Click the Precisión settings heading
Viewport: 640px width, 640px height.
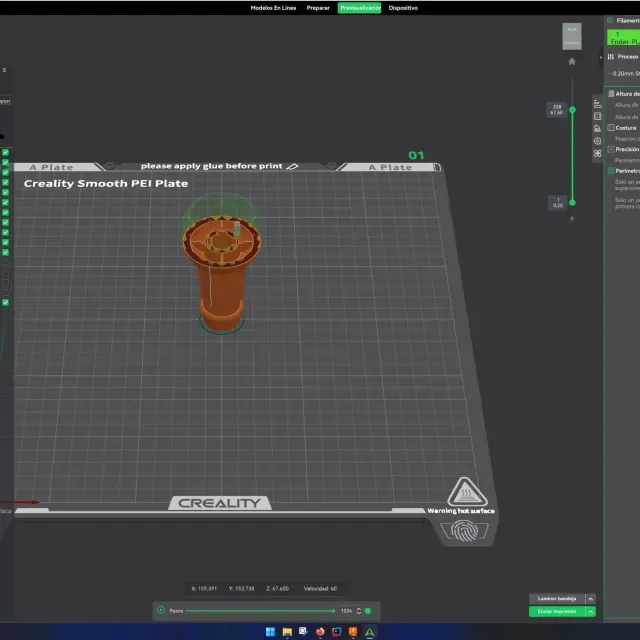tap(627, 149)
